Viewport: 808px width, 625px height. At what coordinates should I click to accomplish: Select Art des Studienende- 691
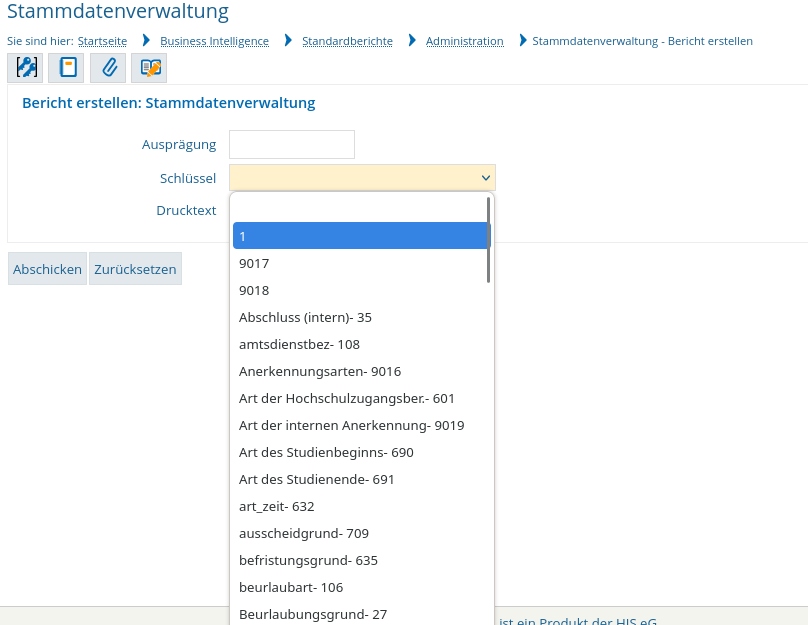tap(361, 479)
